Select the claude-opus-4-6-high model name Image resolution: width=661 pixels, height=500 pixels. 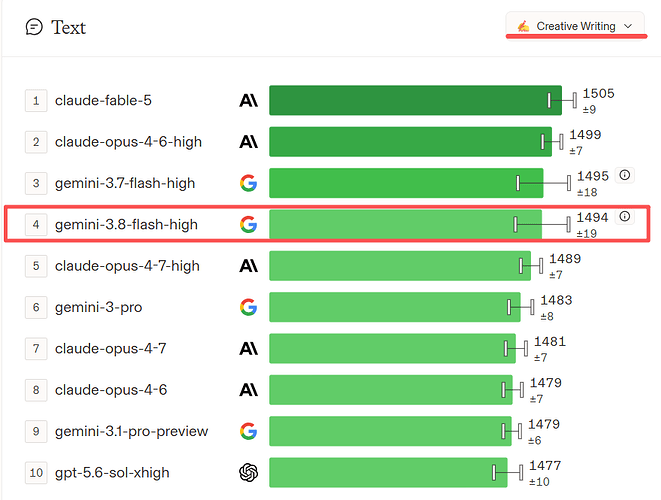click(128, 142)
